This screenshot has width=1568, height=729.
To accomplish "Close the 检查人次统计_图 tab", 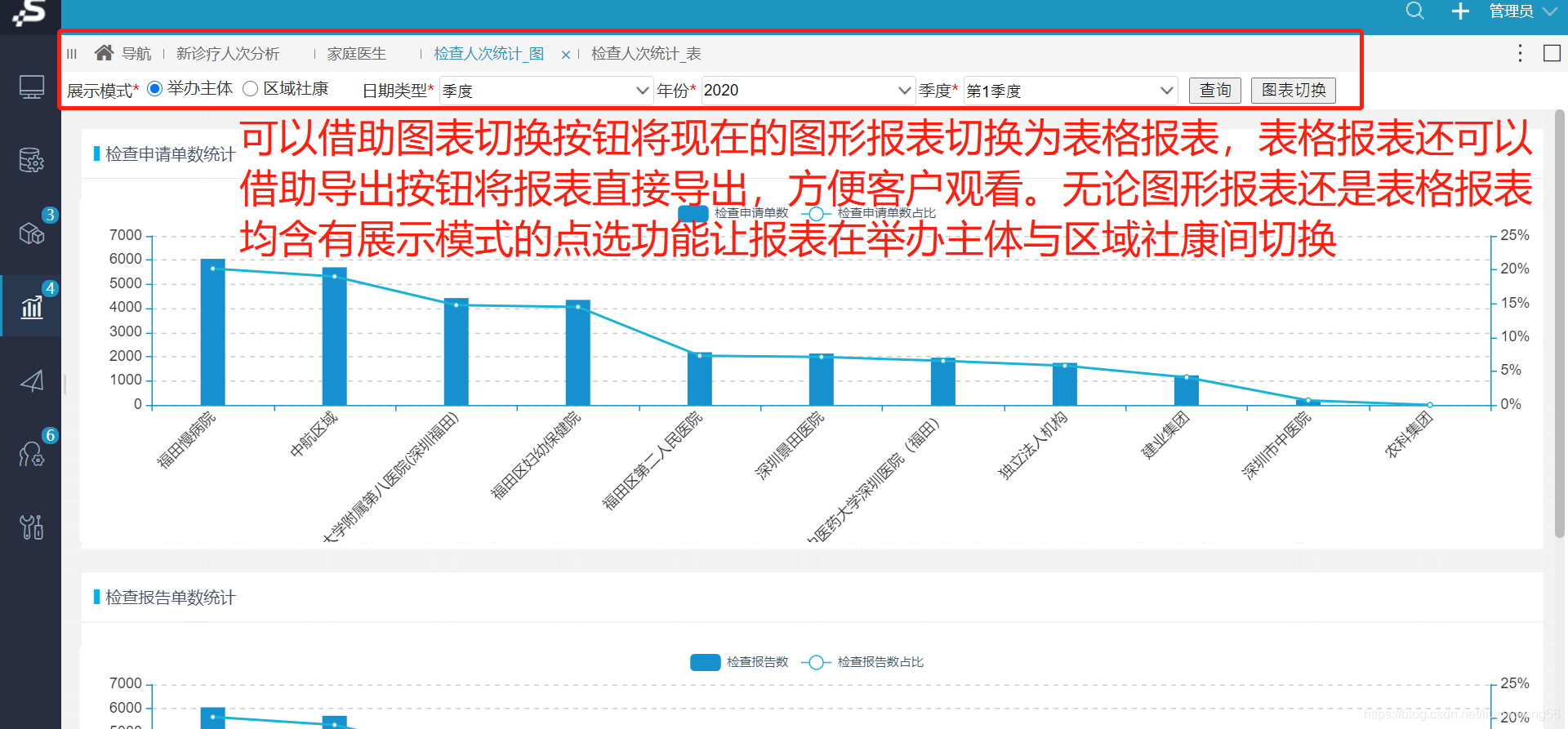I will [566, 55].
